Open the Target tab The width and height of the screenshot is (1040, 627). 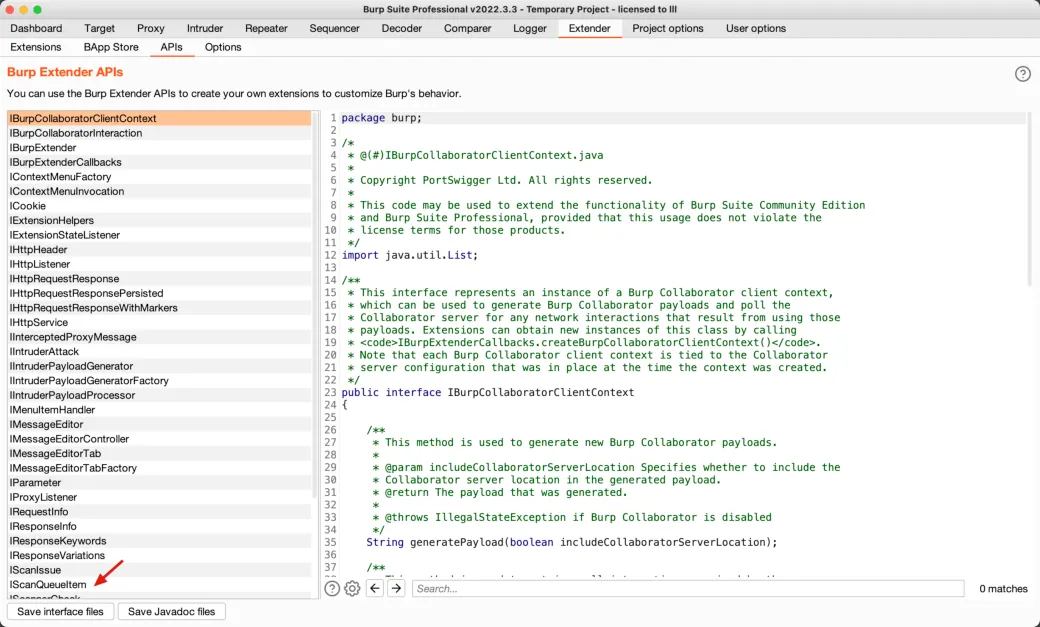(99, 29)
